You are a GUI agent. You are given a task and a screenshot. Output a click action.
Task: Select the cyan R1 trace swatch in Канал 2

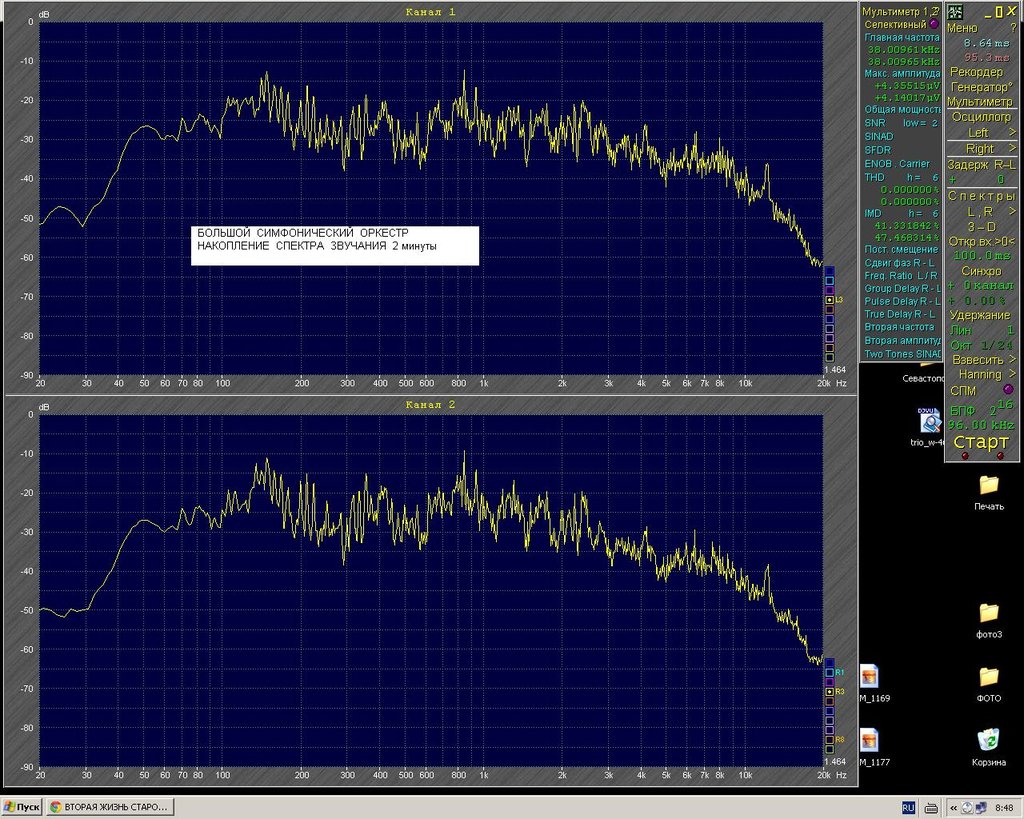pyautogui.click(x=829, y=671)
